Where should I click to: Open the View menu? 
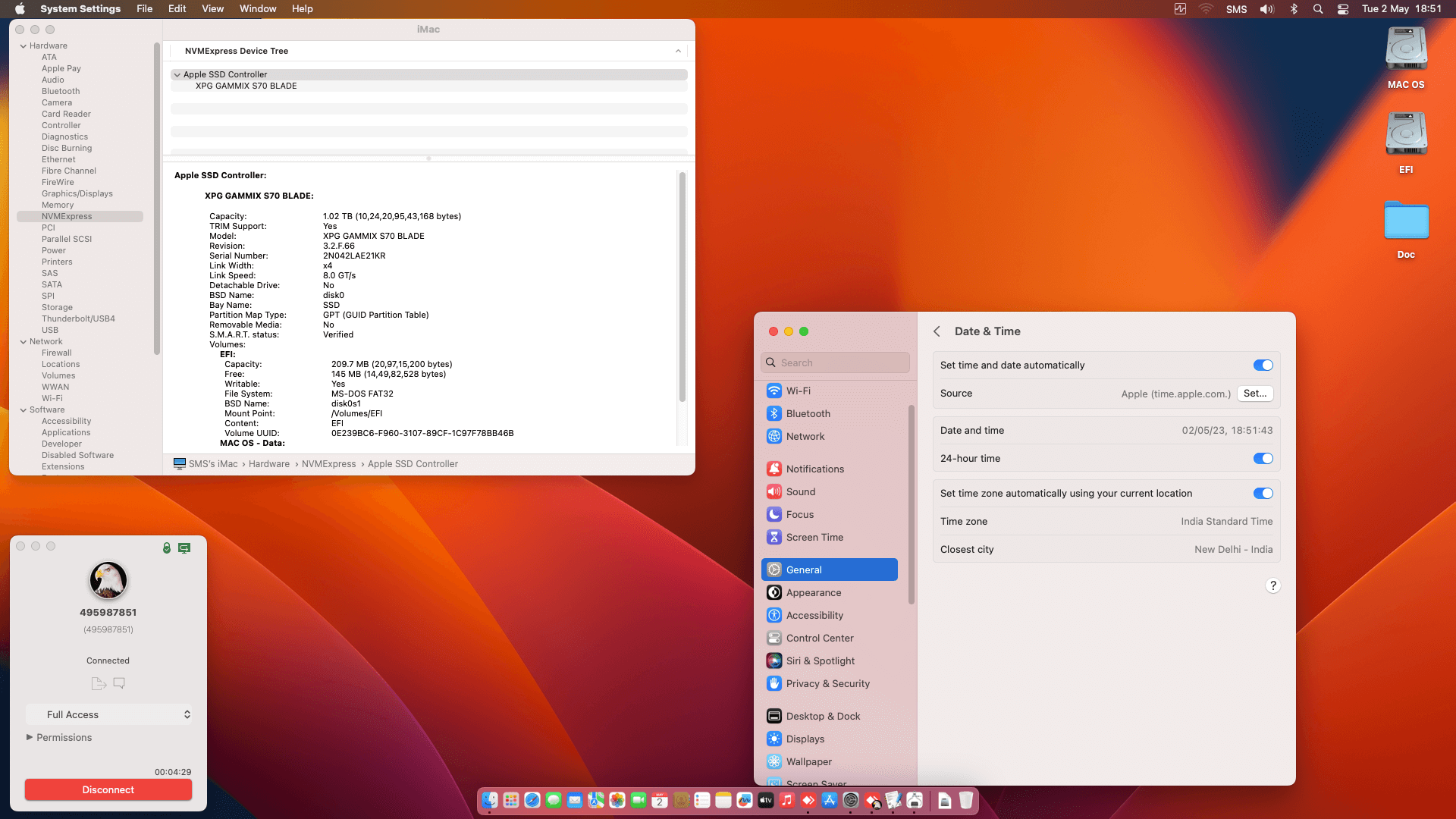[x=212, y=9]
